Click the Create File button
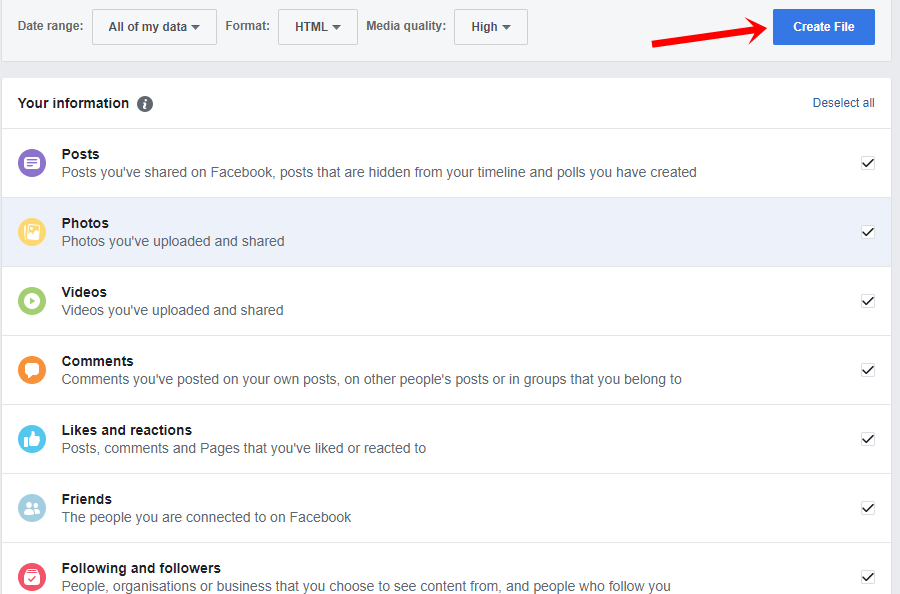 coord(824,27)
